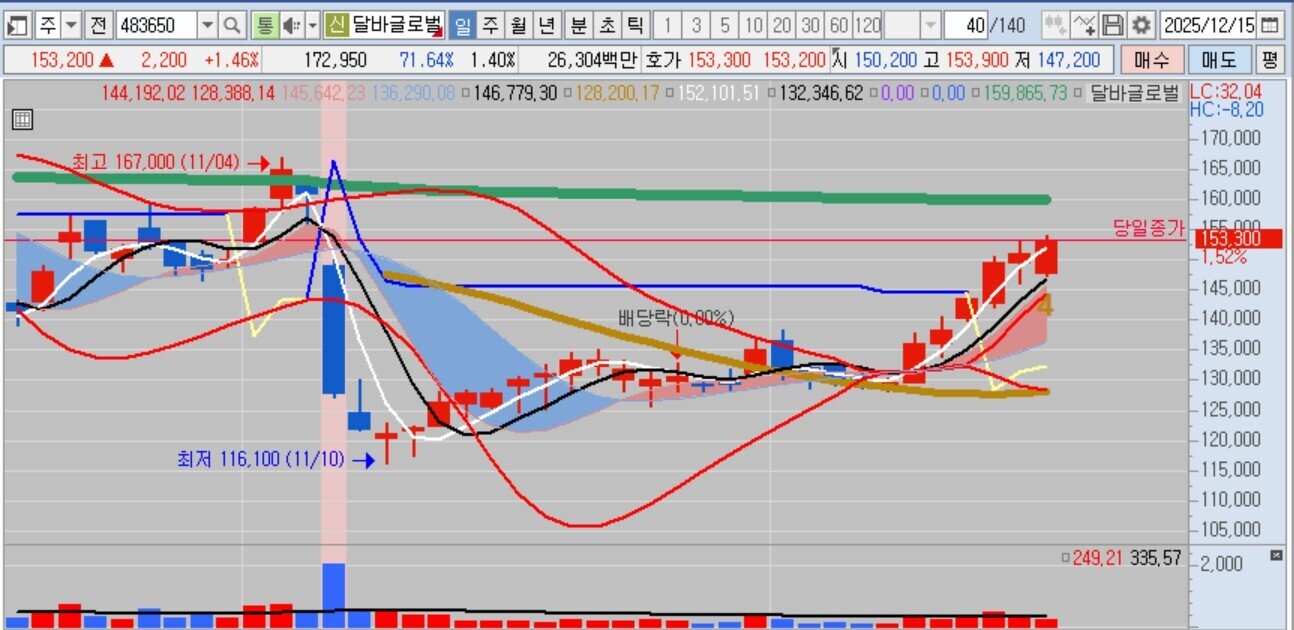This screenshot has height=630, width=1294.
Task: Click the 매도 sell button
Action: pyautogui.click(x=1218, y=60)
